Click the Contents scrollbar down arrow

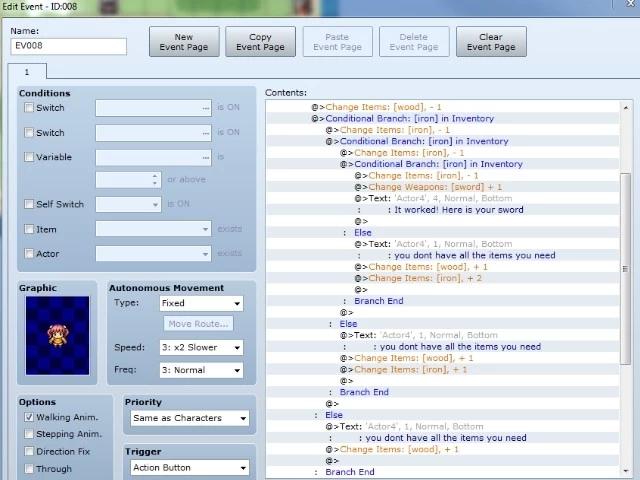625,471
